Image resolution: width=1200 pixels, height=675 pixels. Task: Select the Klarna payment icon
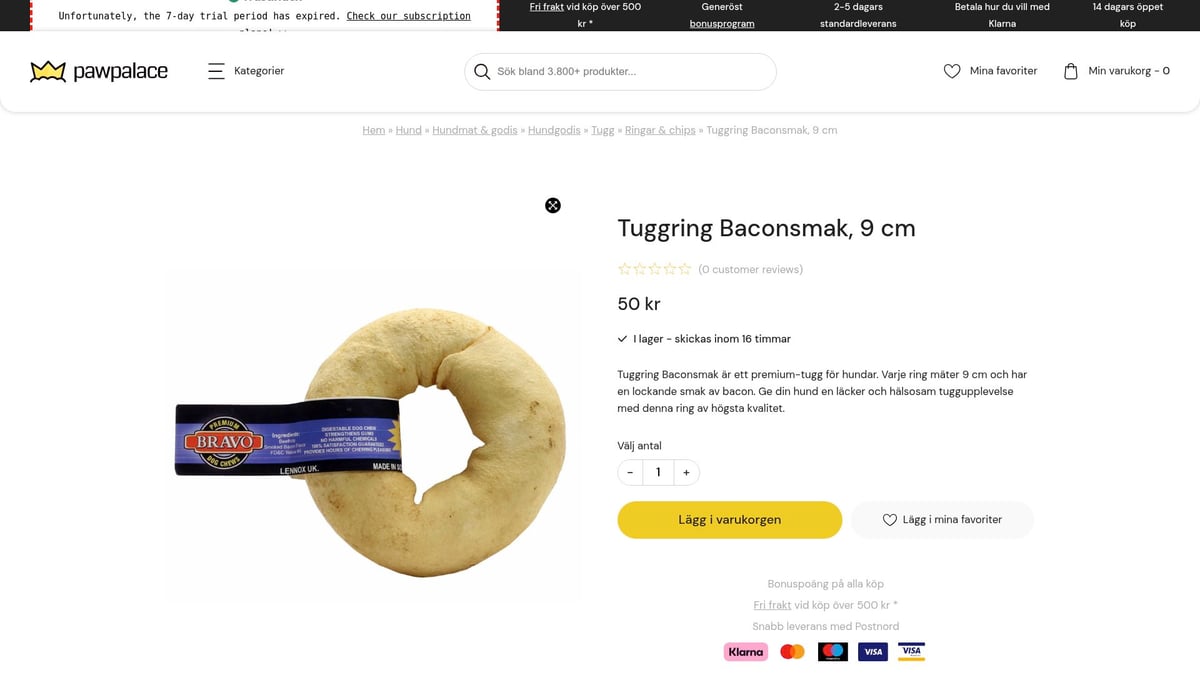pyautogui.click(x=745, y=651)
